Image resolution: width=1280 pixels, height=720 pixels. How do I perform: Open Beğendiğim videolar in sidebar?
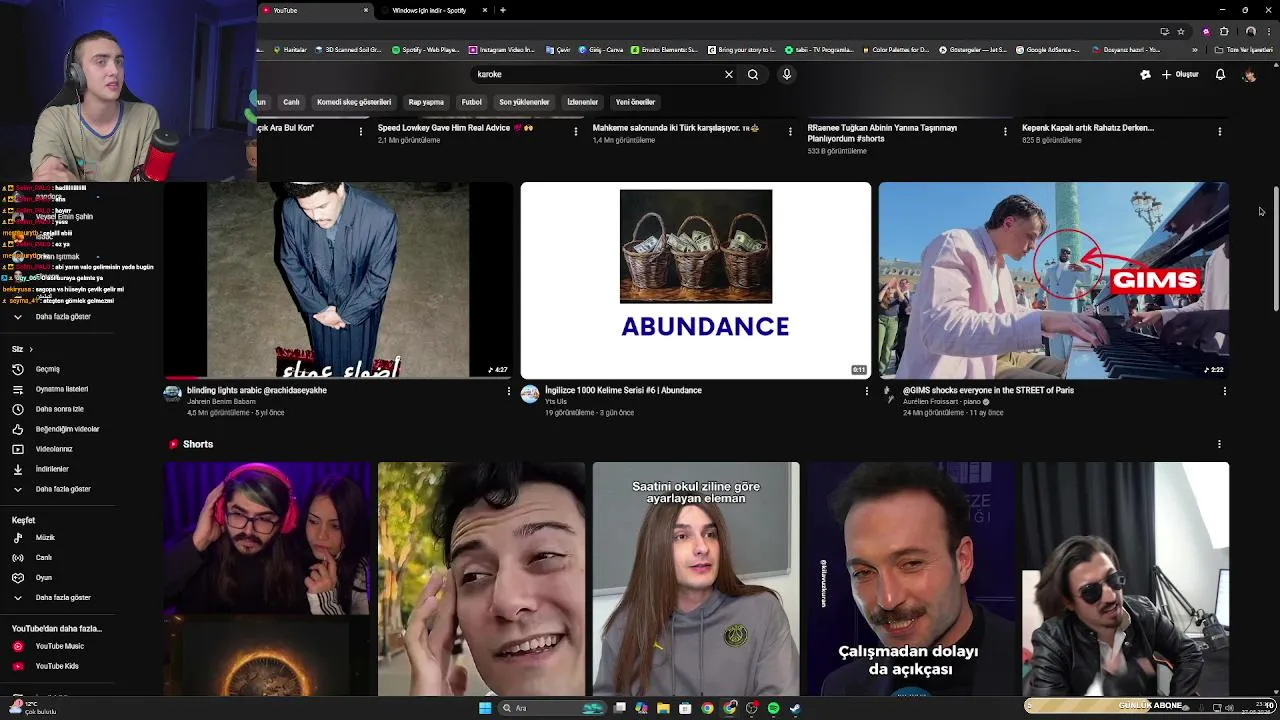coord(67,429)
